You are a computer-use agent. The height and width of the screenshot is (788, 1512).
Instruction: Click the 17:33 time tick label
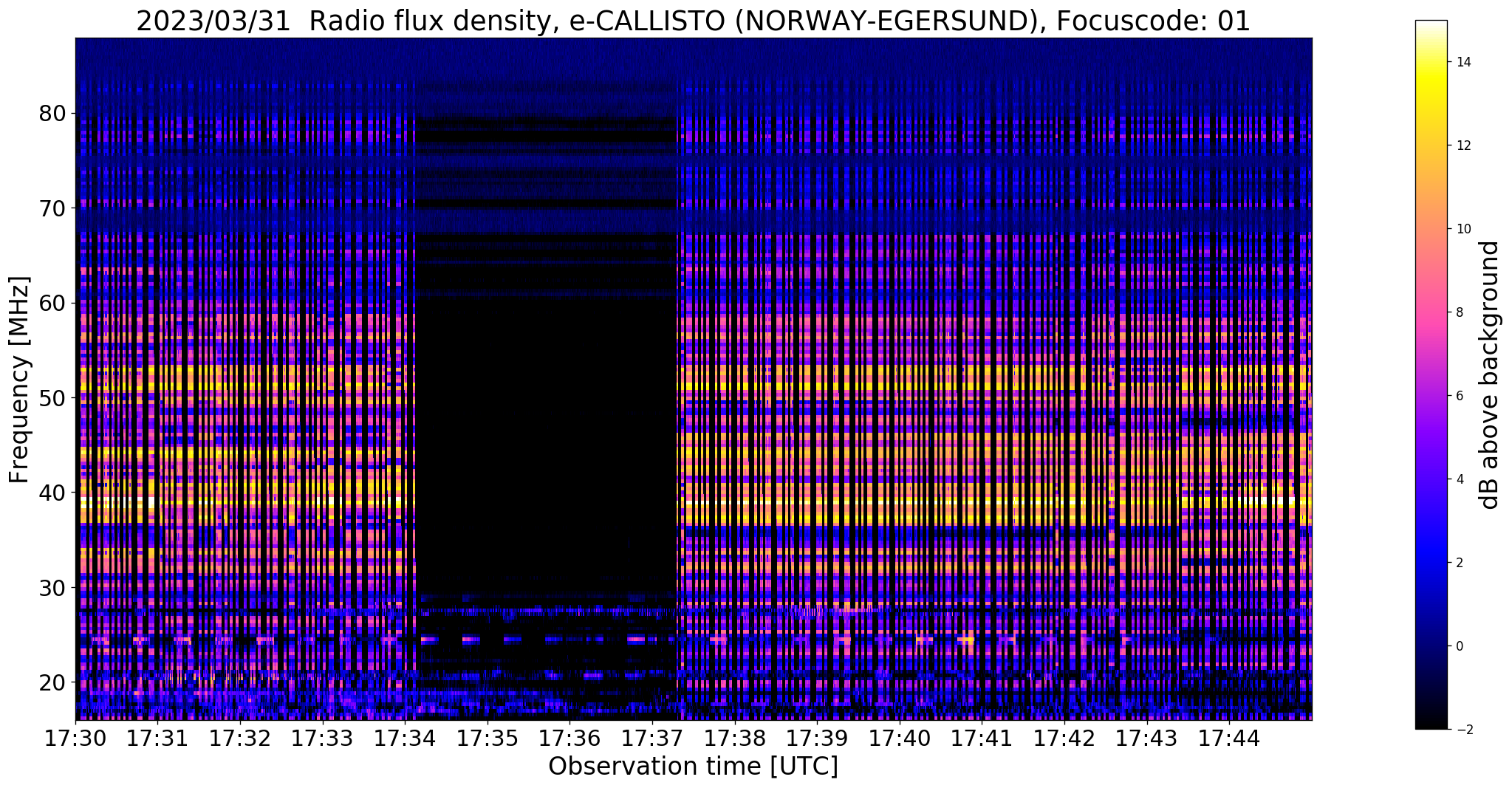(322, 738)
